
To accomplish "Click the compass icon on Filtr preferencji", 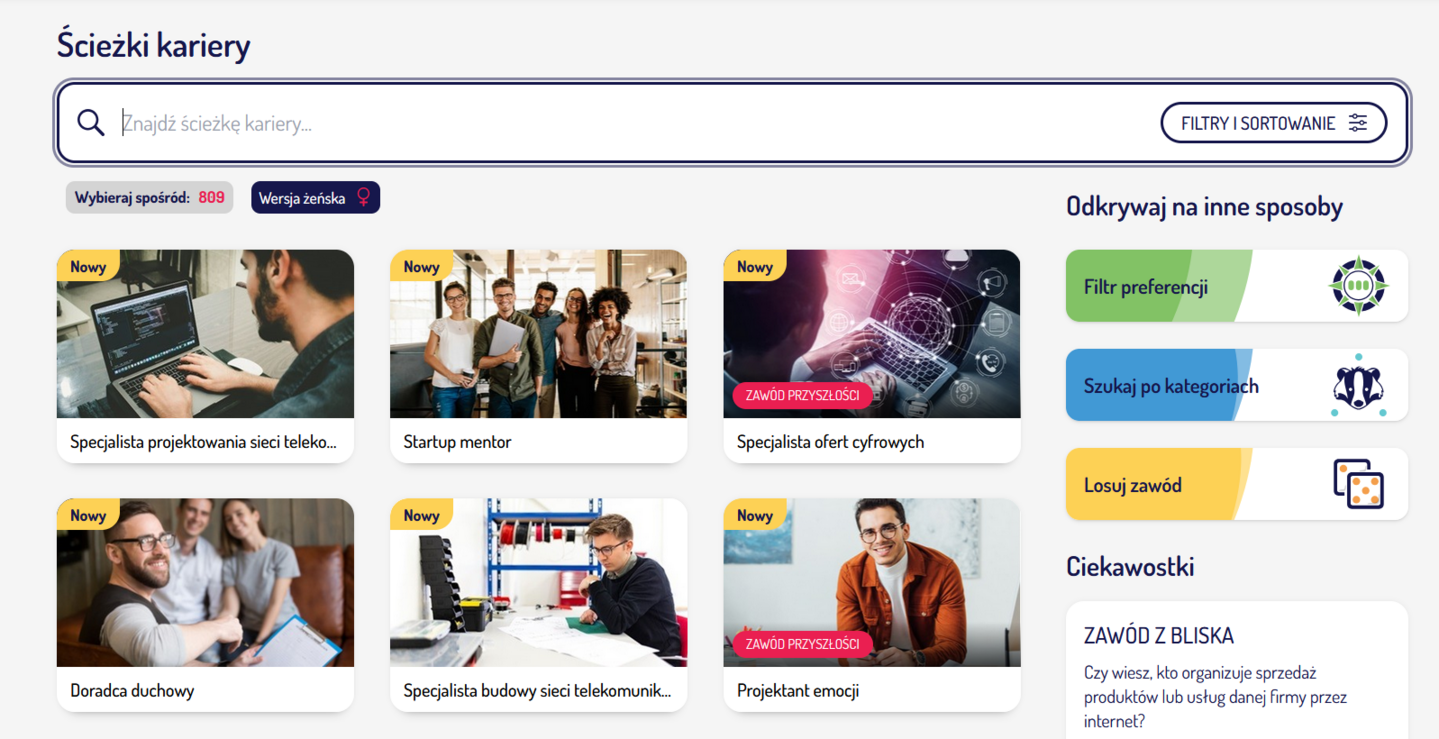I will pyautogui.click(x=1358, y=286).
